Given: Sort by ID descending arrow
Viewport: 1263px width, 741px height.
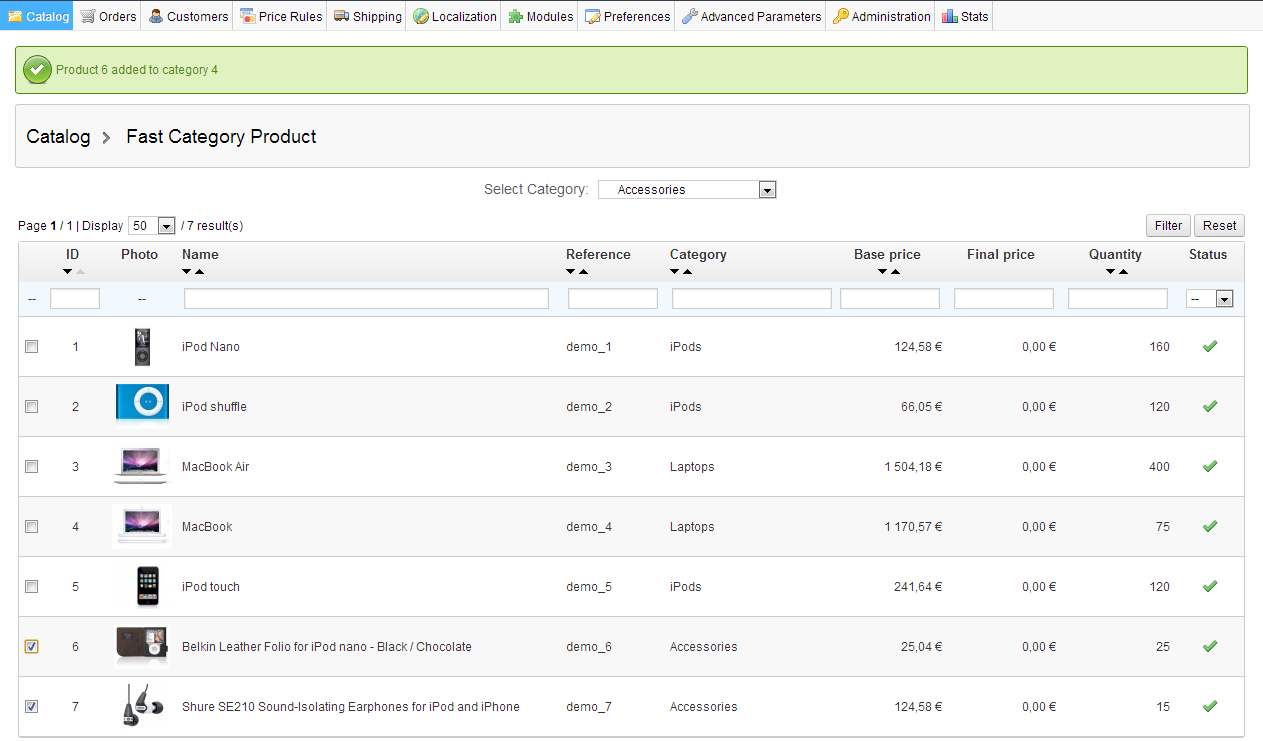Looking at the screenshot, I should [67, 272].
